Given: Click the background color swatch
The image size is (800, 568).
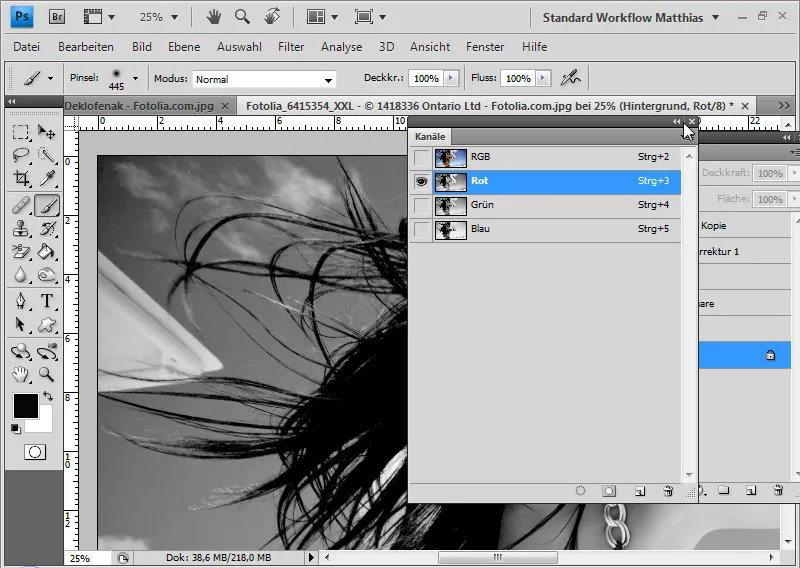Looking at the screenshot, I should (x=45, y=424).
